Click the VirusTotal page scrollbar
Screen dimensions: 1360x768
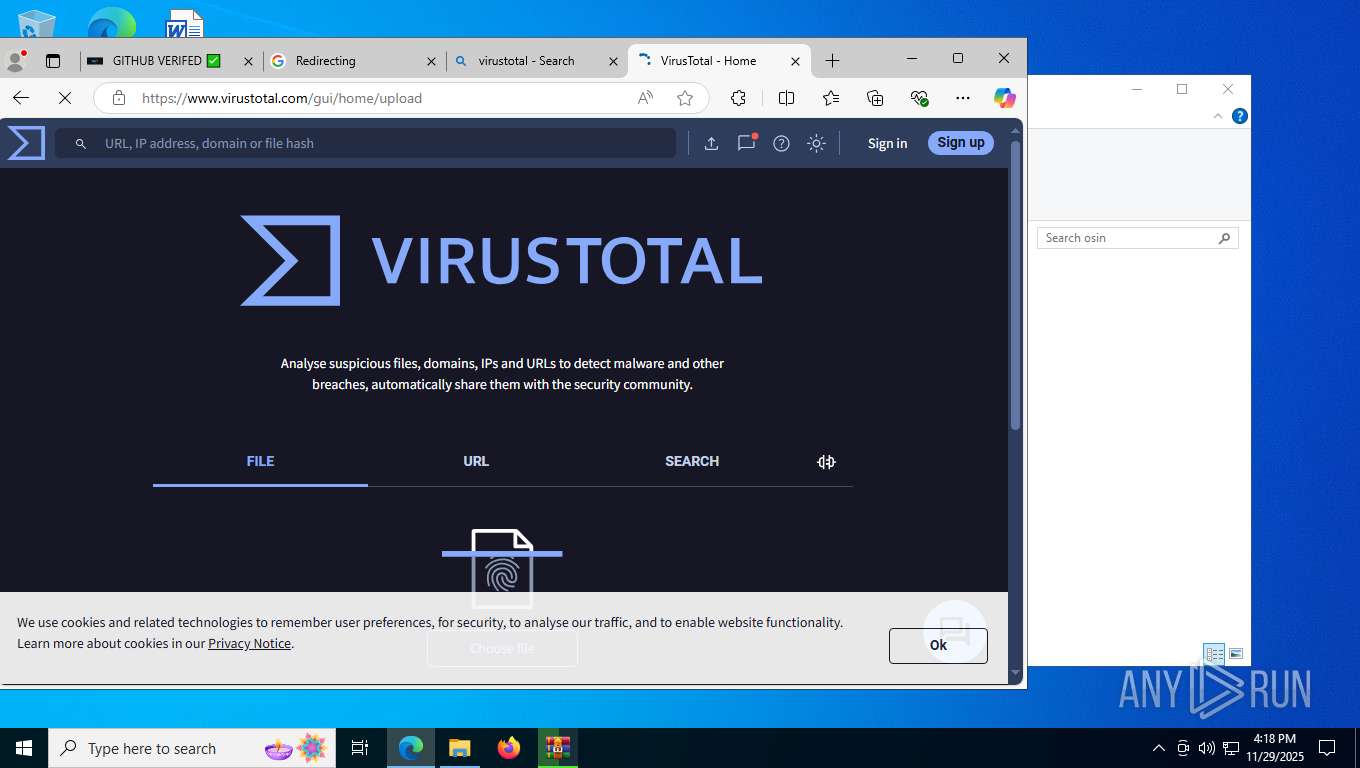click(1016, 286)
